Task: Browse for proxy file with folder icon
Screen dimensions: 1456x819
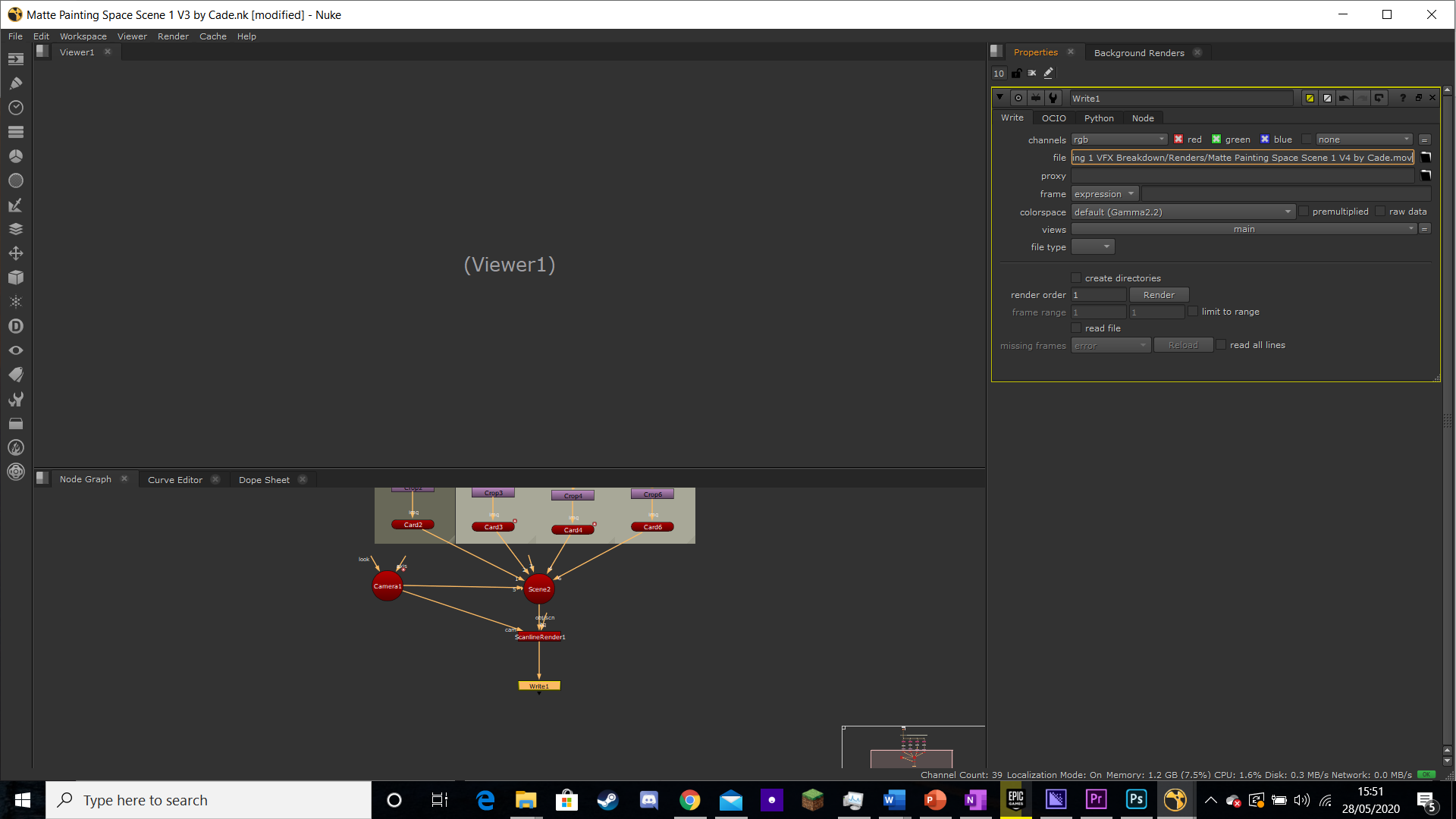Action: click(1426, 175)
